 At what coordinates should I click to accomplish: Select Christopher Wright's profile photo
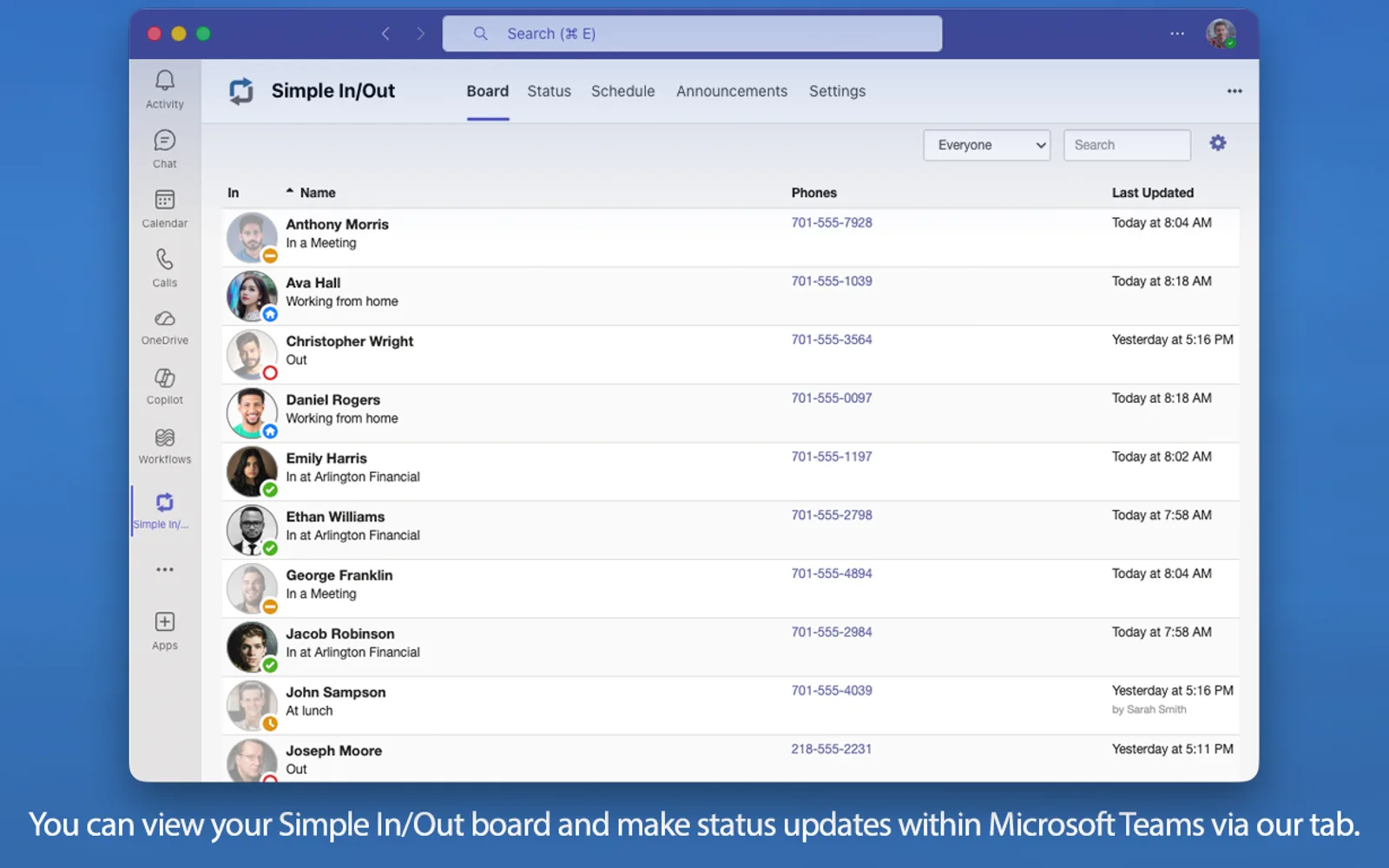pyautogui.click(x=252, y=354)
